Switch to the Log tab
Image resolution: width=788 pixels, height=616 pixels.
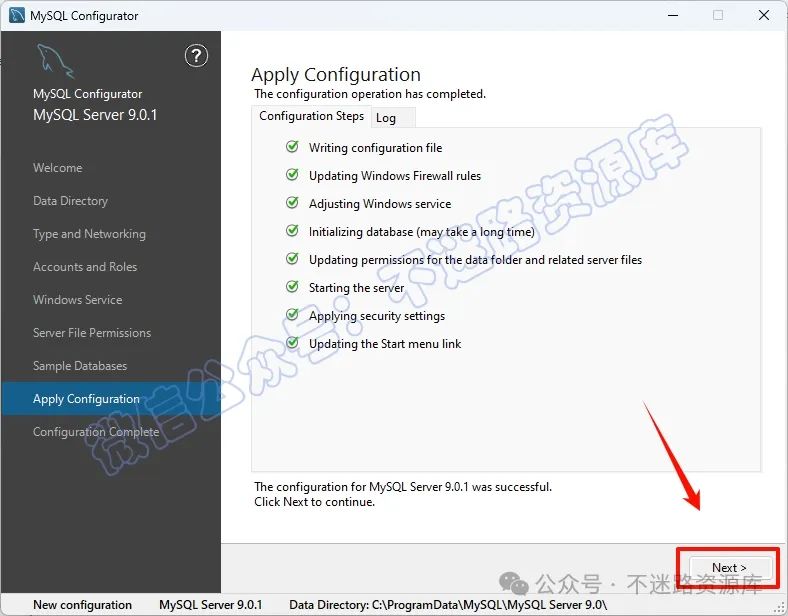pyautogui.click(x=392, y=118)
